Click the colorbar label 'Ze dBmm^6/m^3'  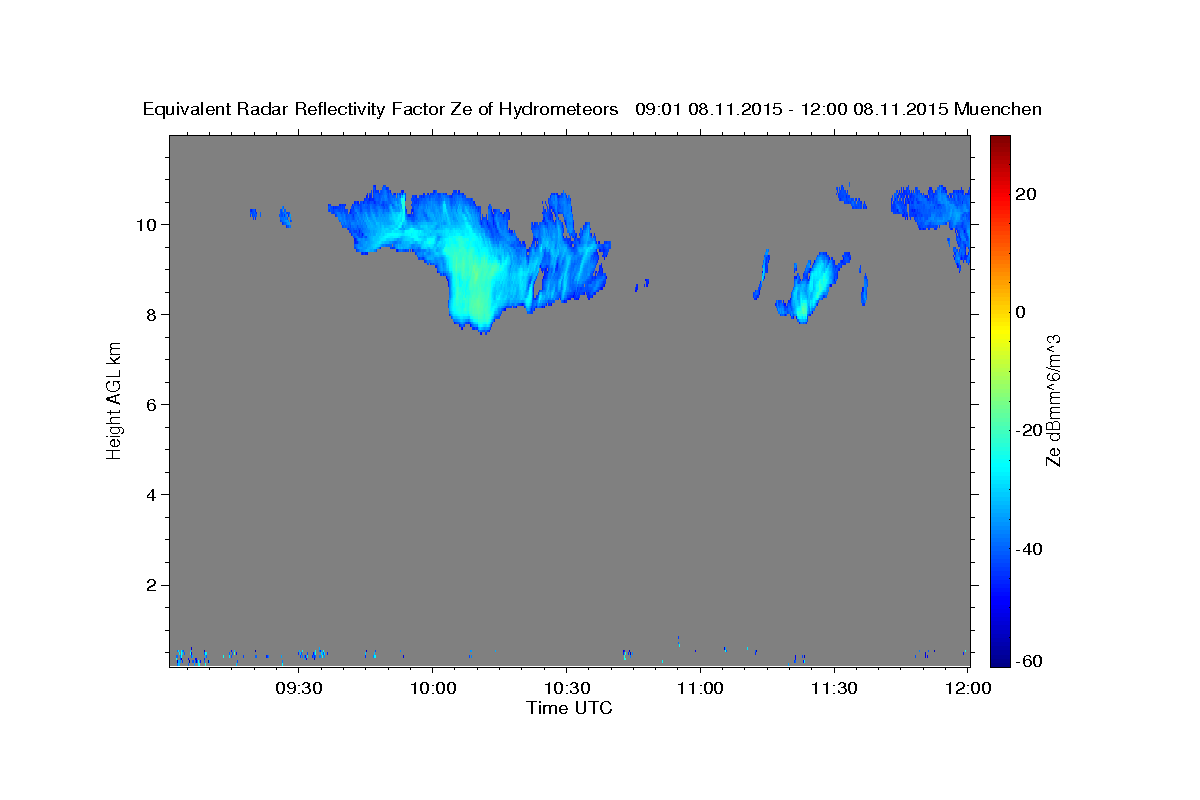1052,400
